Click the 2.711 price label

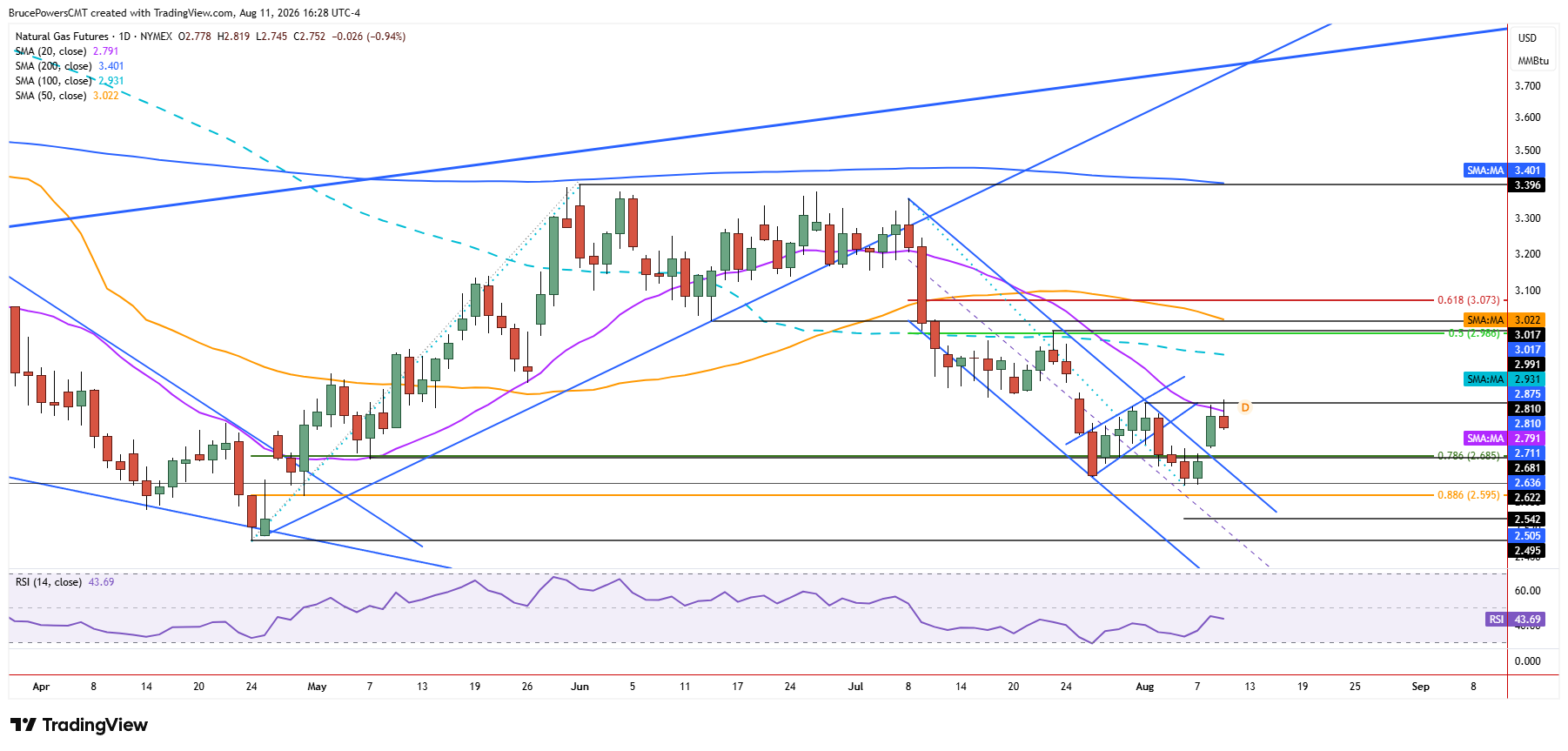[1527, 453]
